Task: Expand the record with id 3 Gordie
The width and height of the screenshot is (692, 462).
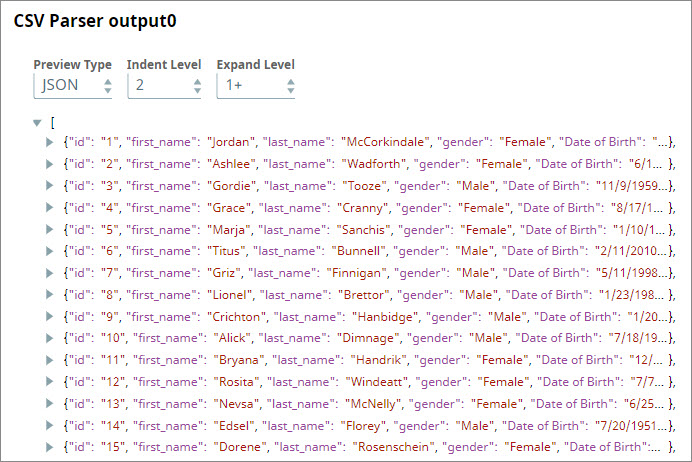Action: (x=50, y=185)
